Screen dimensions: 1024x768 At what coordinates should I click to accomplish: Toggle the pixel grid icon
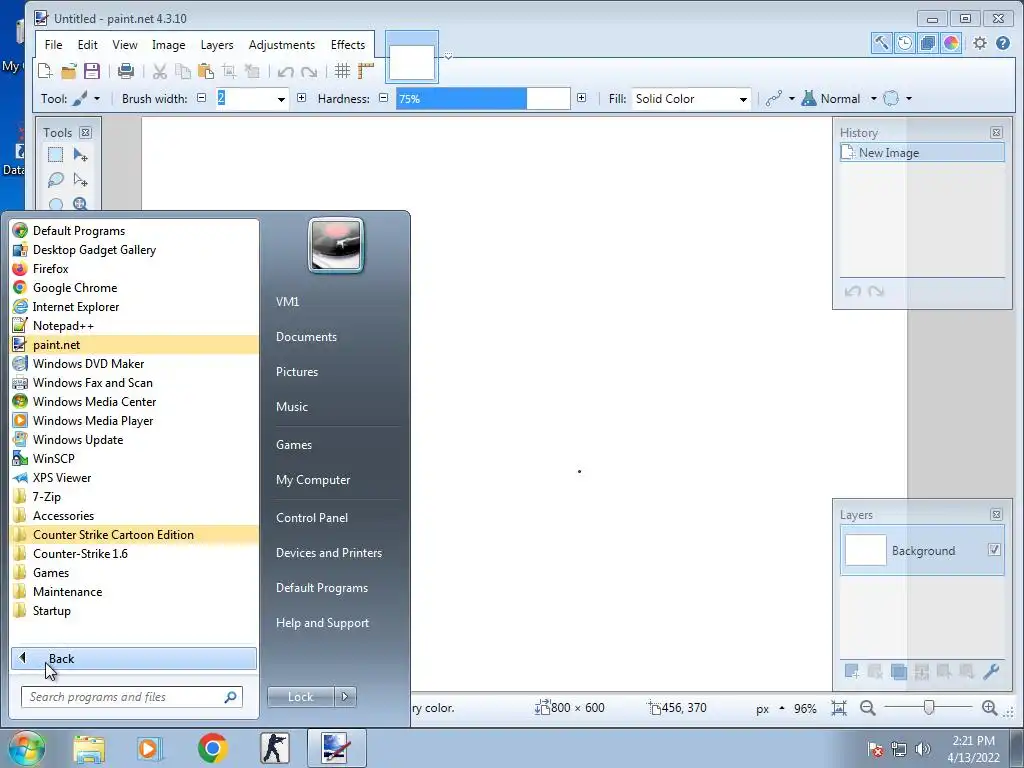coord(342,71)
